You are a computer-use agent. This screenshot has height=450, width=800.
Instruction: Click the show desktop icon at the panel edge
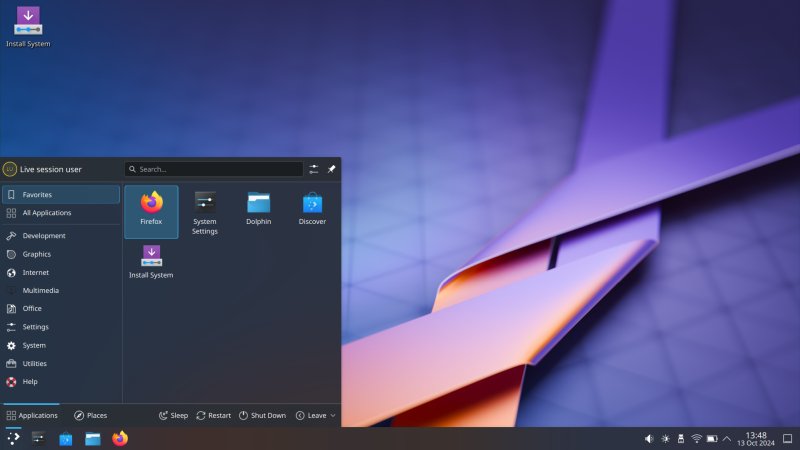click(x=788, y=439)
